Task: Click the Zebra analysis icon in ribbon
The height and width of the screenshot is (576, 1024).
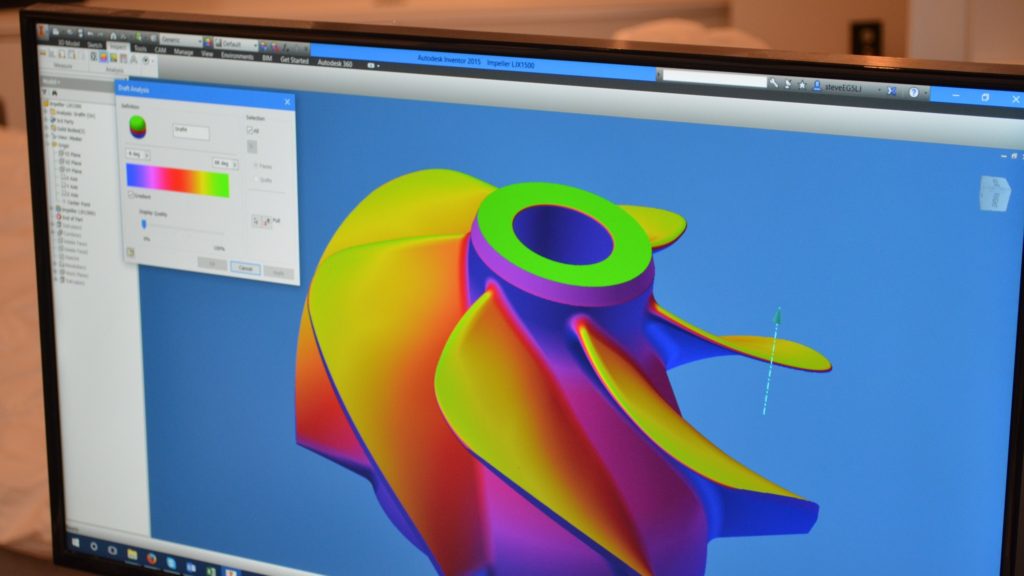Action: [x=93, y=57]
